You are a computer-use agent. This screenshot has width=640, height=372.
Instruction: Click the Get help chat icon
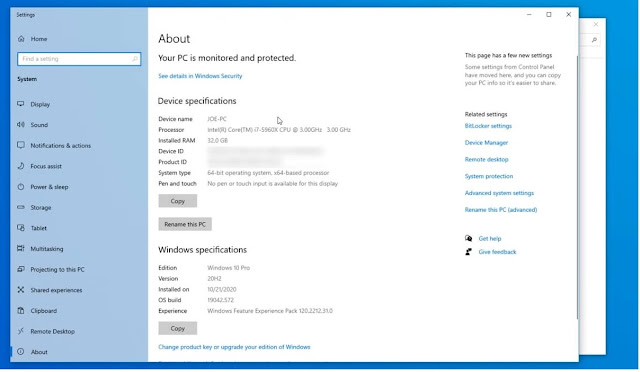(x=469, y=238)
